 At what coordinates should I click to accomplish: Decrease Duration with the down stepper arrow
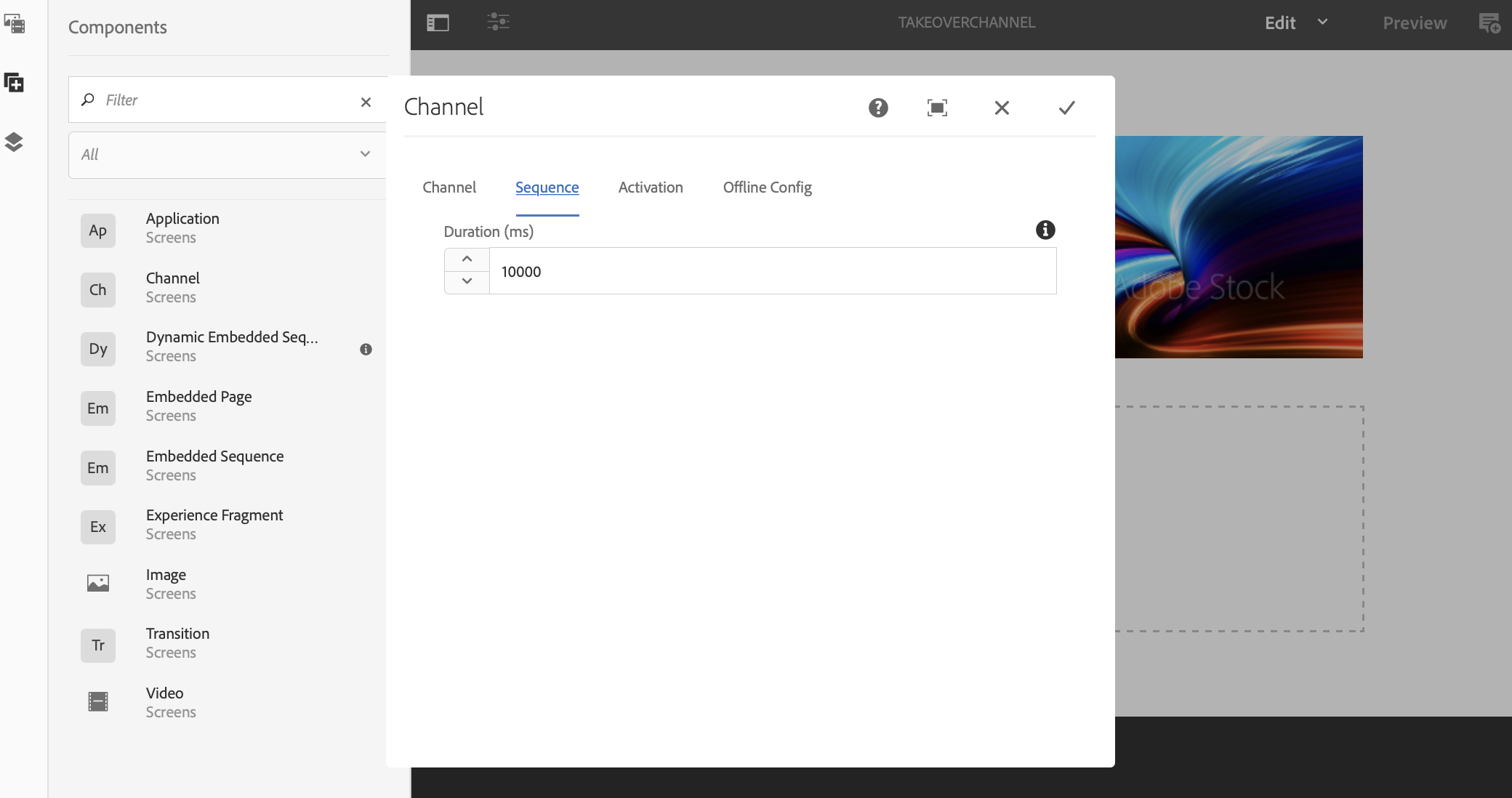coord(467,282)
